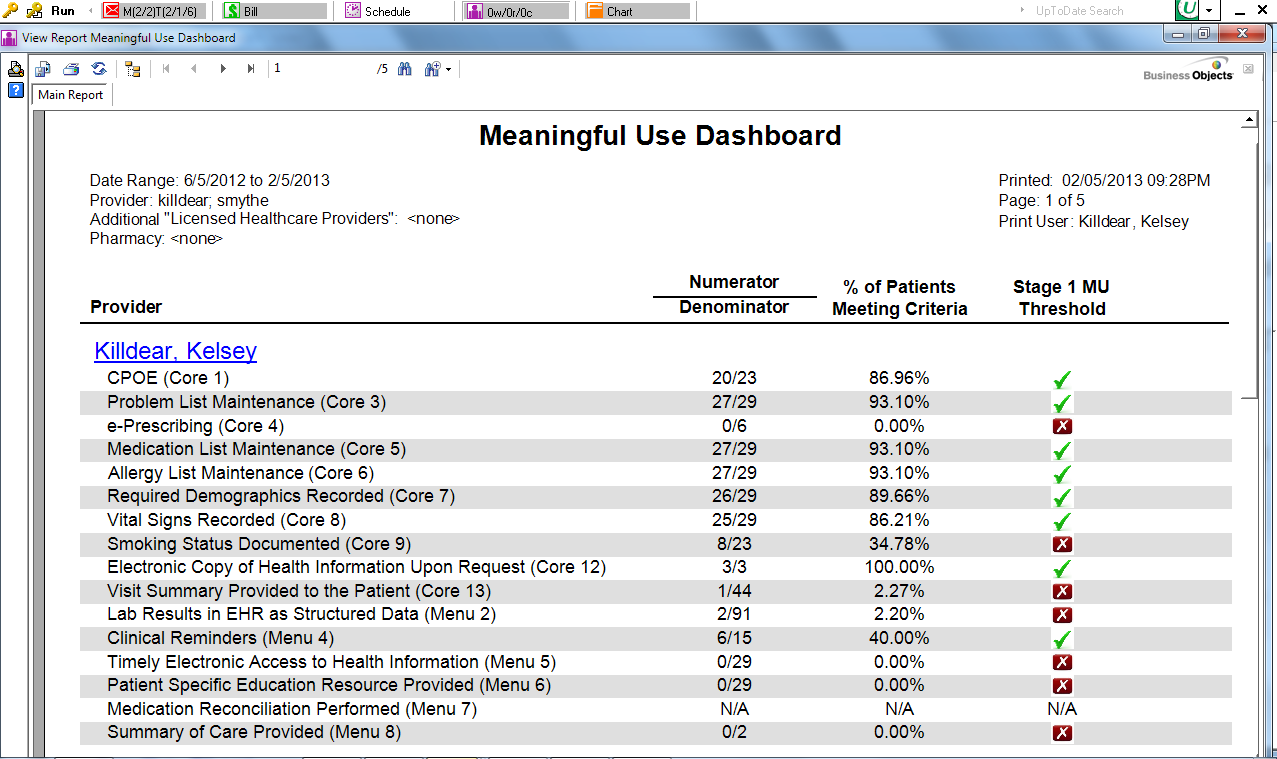1277x759 pixels.
Task: Open the advanced search dropdown arrow
Action: [x=450, y=69]
